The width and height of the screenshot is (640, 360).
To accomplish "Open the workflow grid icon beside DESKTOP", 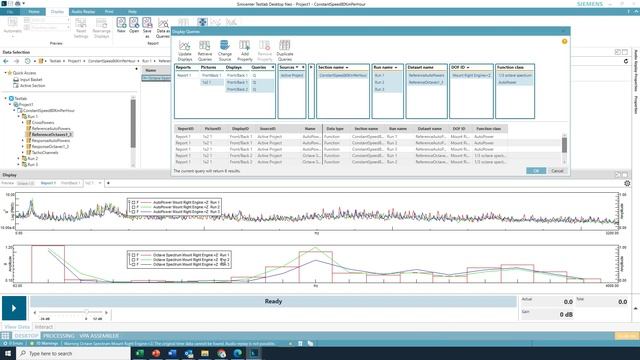I will coord(5,336).
